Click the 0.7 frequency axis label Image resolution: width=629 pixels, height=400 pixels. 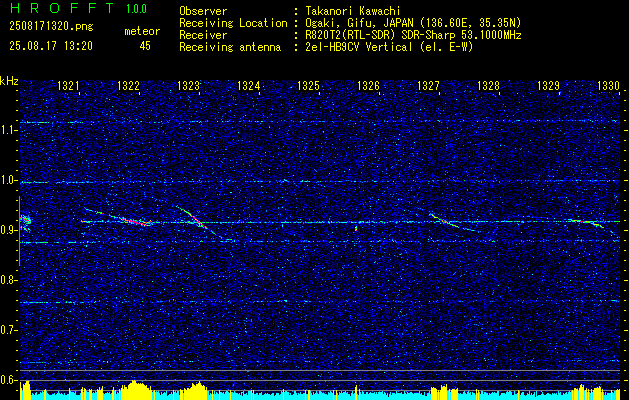click(x=9, y=330)
